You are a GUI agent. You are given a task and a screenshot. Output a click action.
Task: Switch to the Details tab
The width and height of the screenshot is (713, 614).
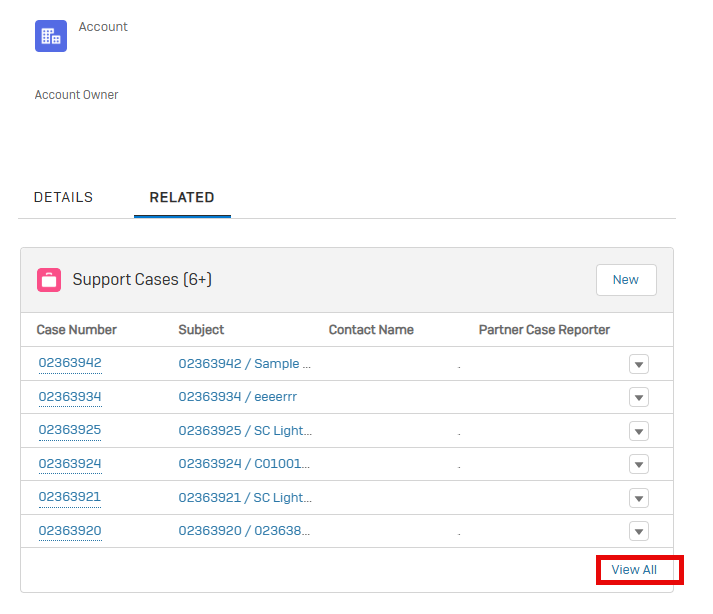[x=63, y=197]
